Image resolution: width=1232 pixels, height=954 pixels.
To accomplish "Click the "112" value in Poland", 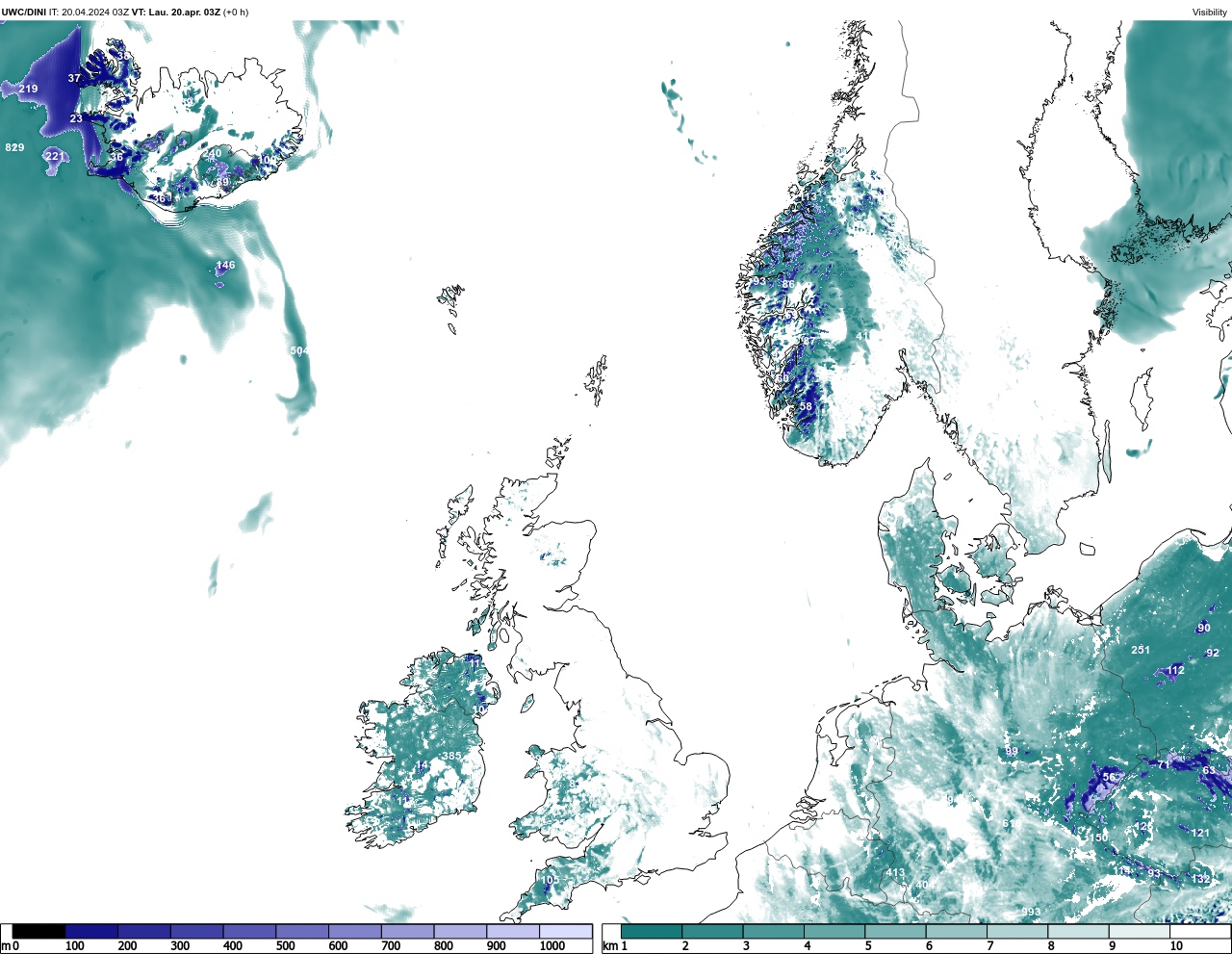I will coord(1175,670).
